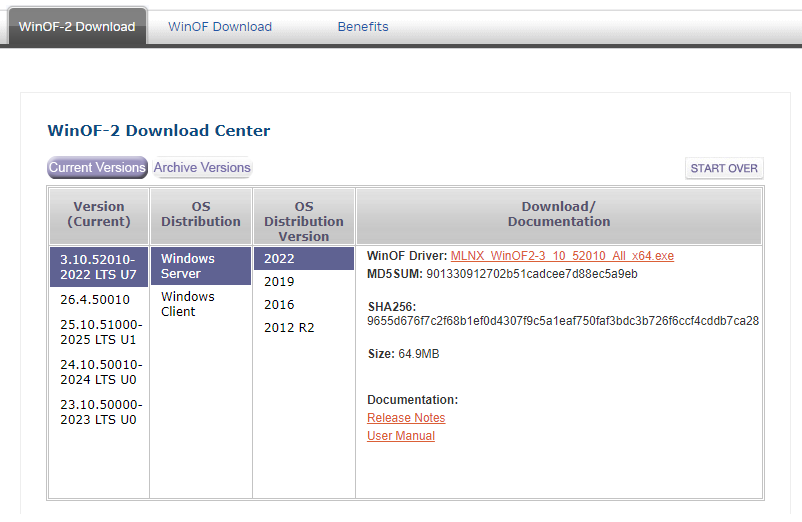Click the MD5SUM hash value 901330912702b51...
The width and height of the screenshot is (802, 522).
[x=532, y=274]
